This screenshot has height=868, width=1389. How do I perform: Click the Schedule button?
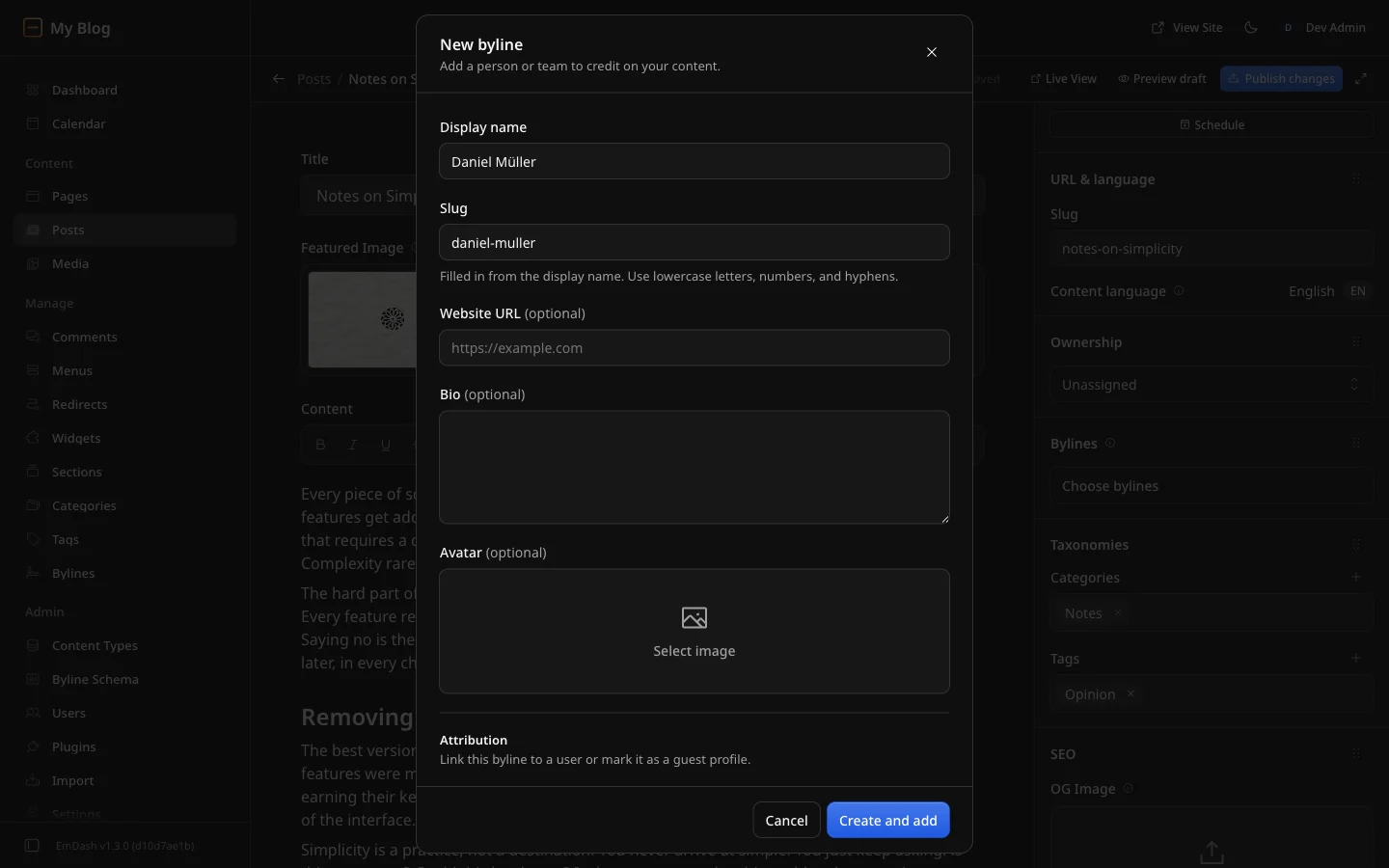pos(1212,124)
